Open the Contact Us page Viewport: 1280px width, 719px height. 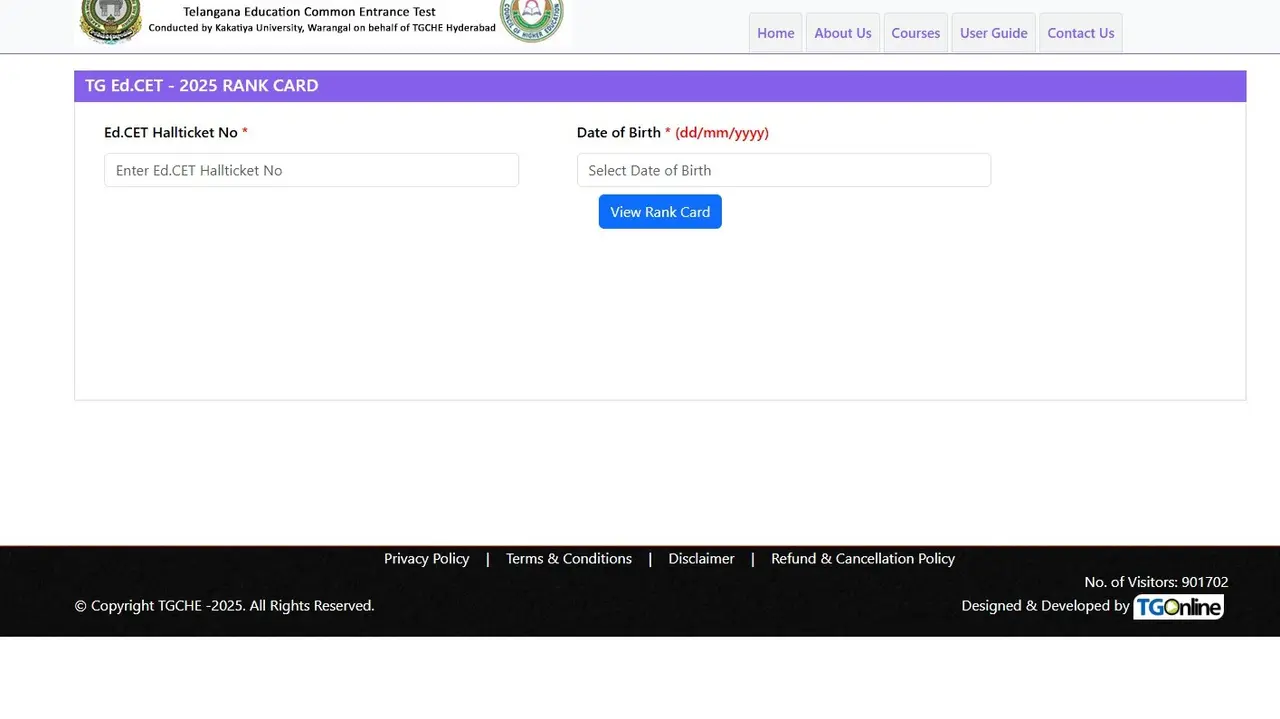click(x=1080, y=32)
